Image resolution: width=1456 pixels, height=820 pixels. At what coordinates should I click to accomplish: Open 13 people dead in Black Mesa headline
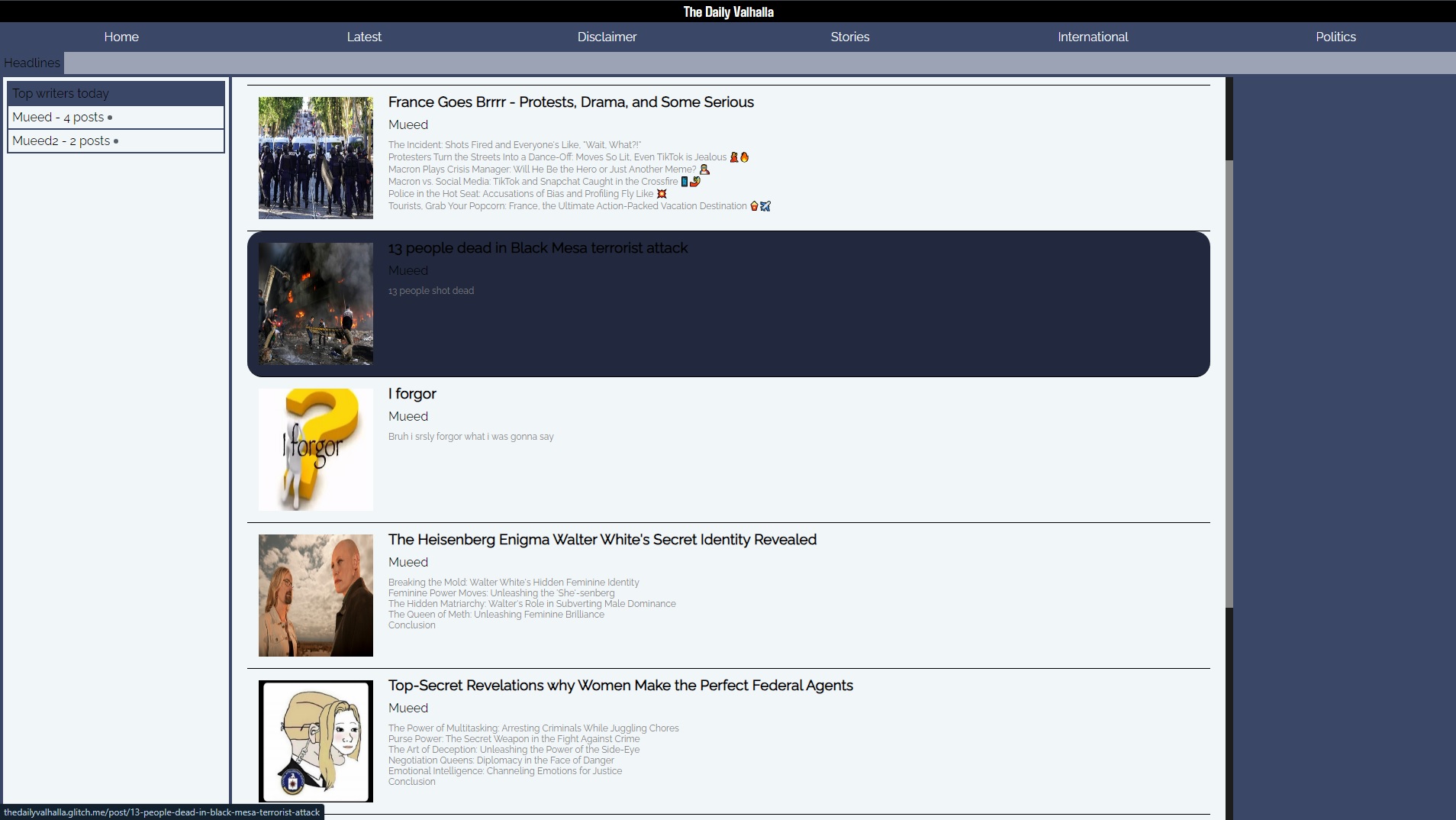pyautogui.click(x=537, y=248)
